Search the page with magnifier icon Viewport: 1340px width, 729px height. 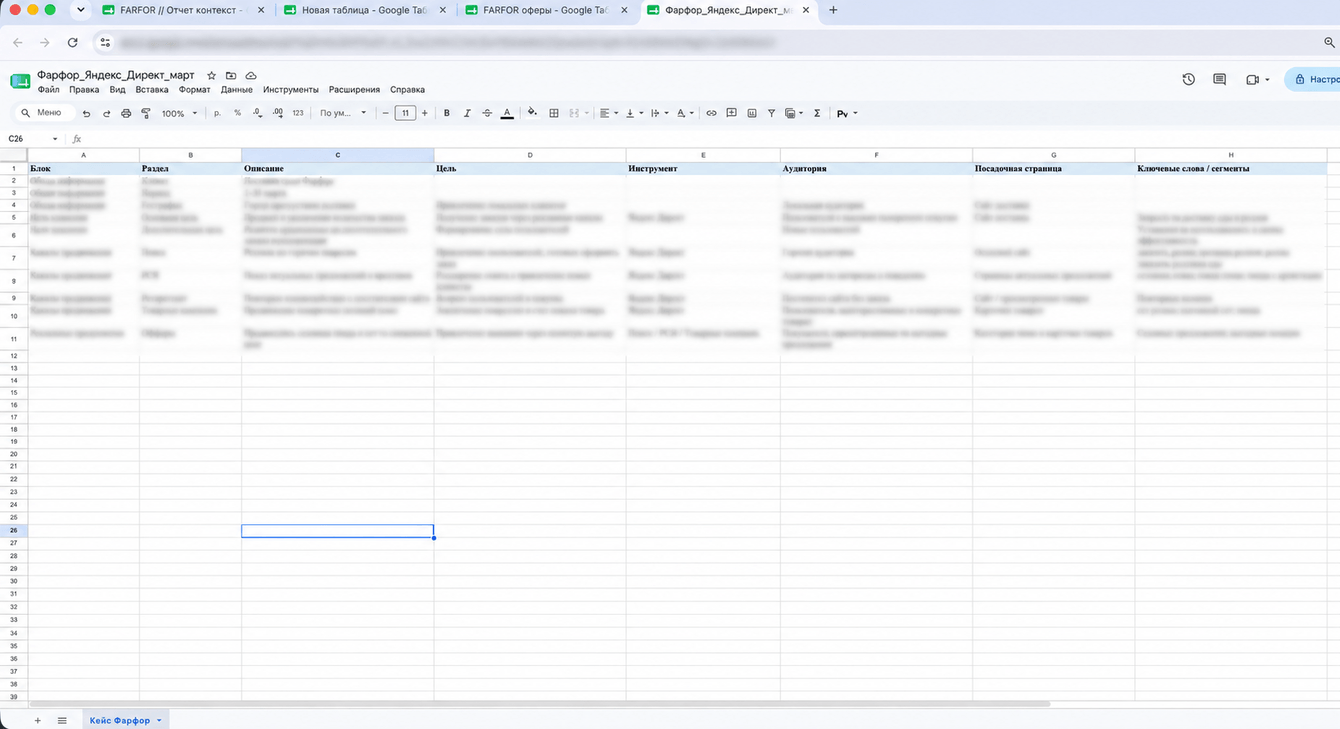(x=1329, y=42)
